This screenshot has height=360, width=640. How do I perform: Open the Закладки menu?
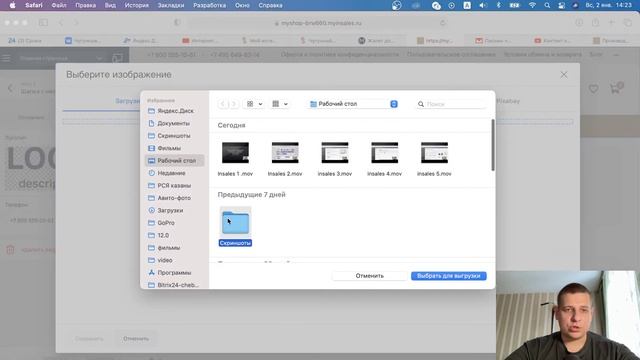point(171,5)
